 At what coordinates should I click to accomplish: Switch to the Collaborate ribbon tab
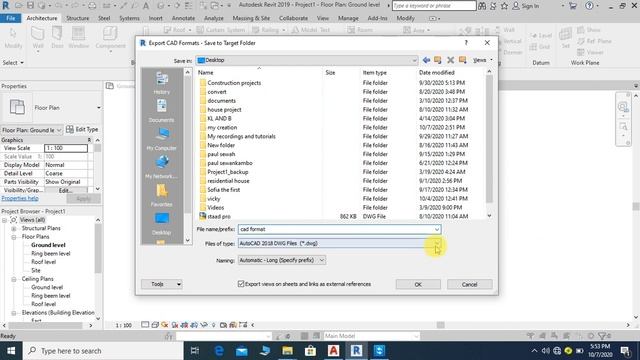point(293,18)
